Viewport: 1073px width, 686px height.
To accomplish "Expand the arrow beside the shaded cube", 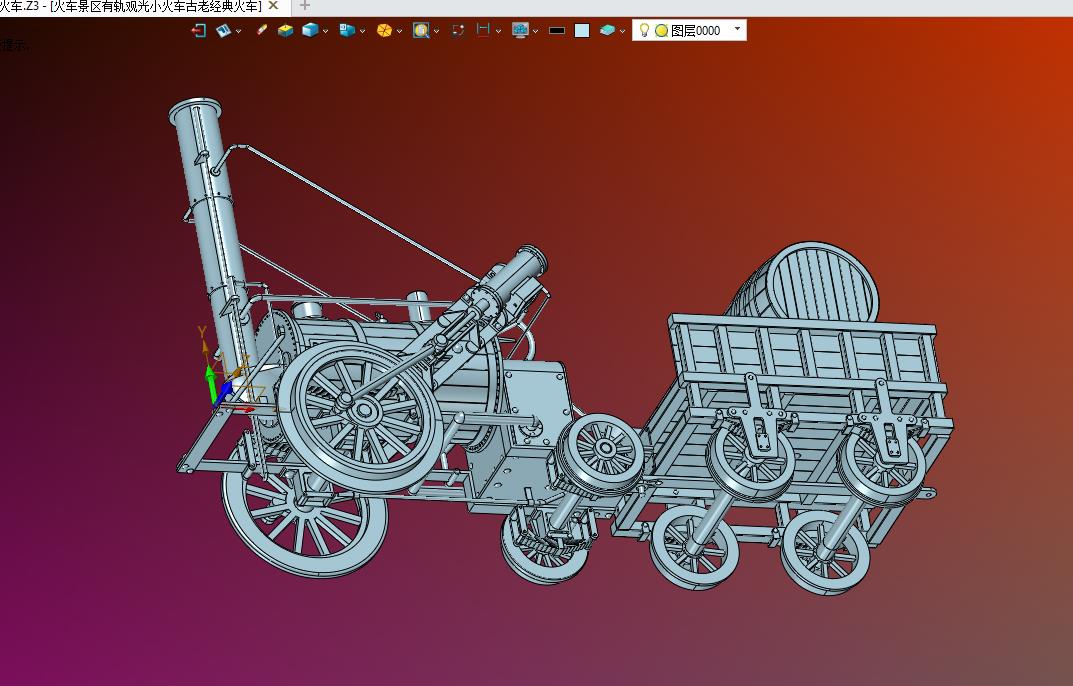I will click(x=325, y=31).
